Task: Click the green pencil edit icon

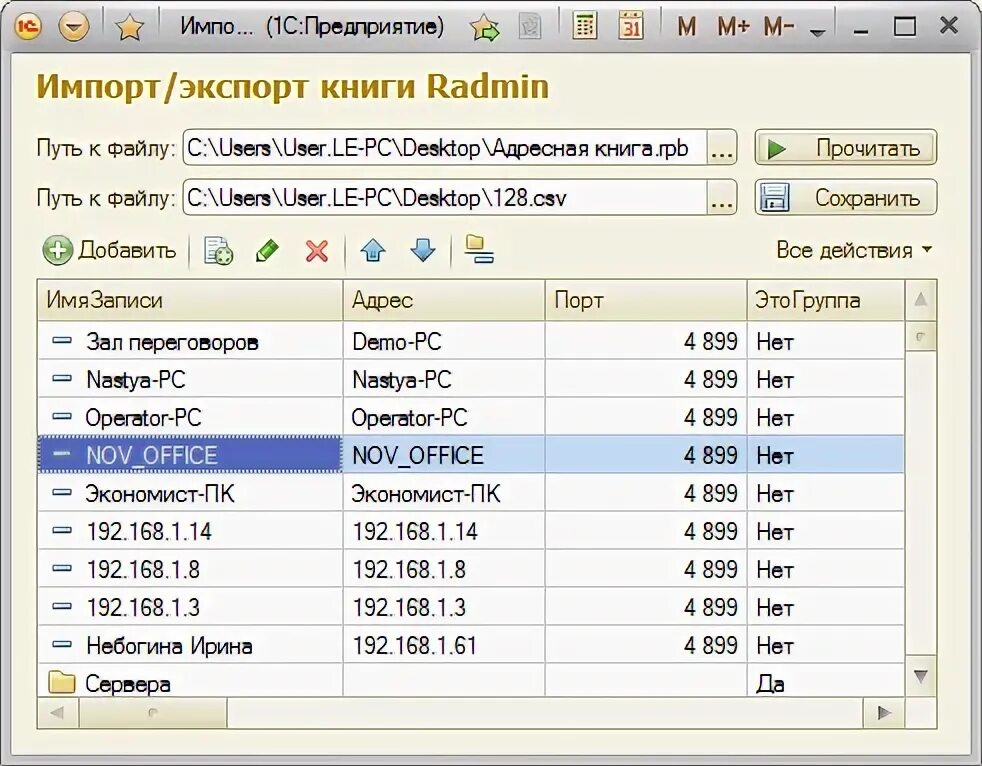Action: pyautogui.click(x=267, y=251)
